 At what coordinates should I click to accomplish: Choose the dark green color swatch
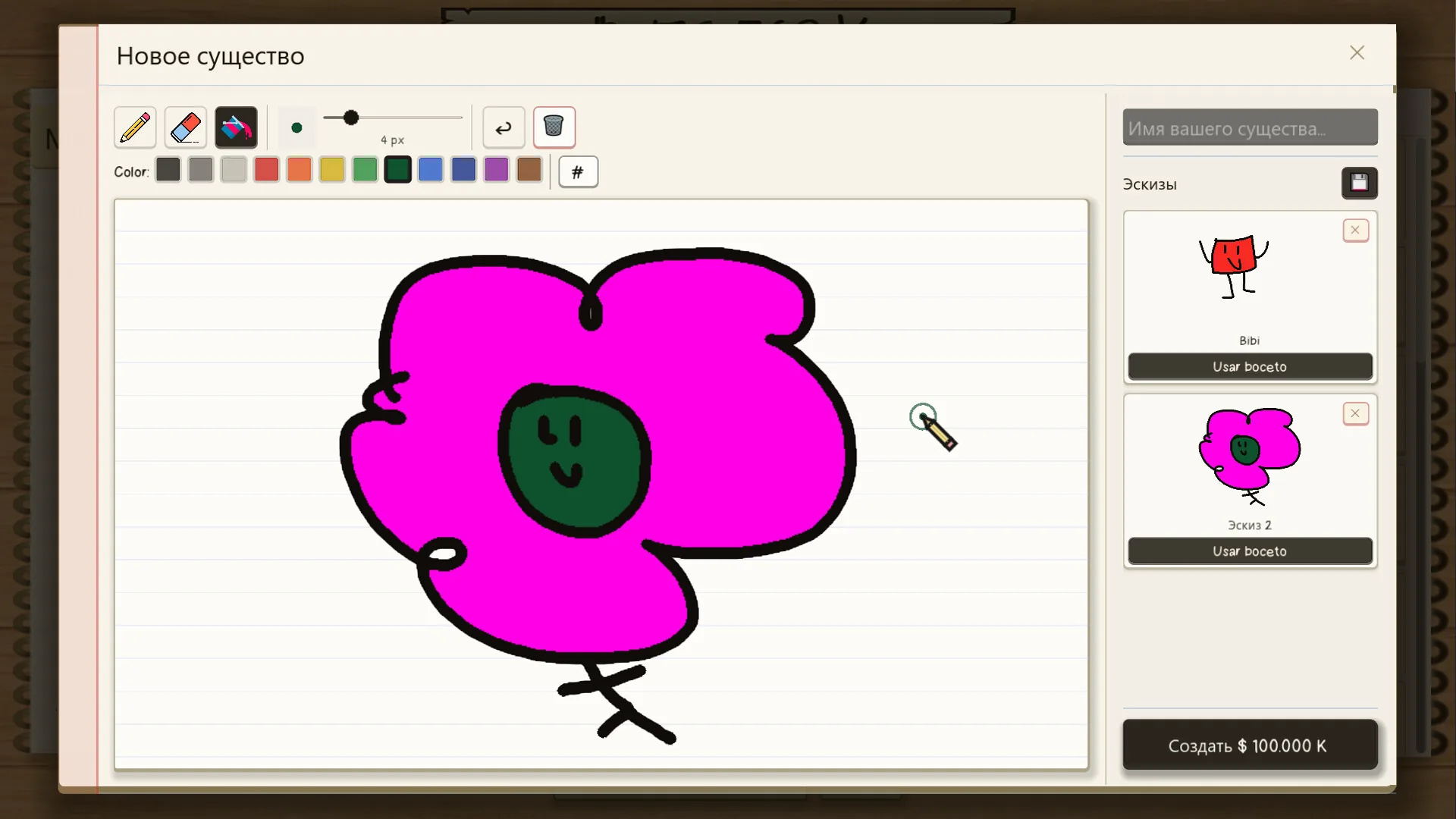(397, 170)
